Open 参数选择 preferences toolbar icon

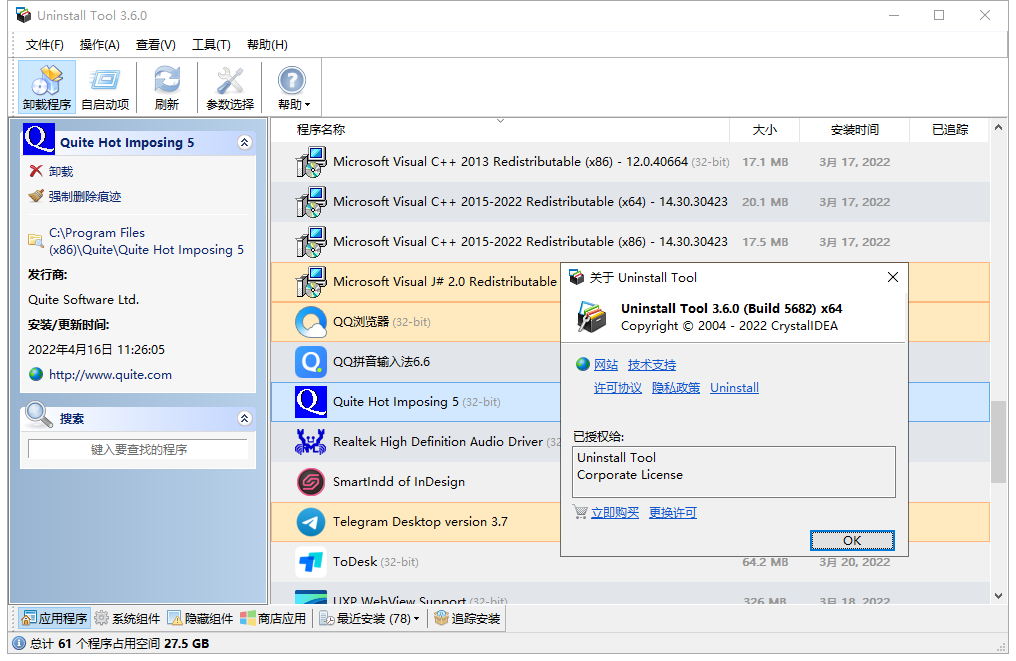click(x=230, y=87)
